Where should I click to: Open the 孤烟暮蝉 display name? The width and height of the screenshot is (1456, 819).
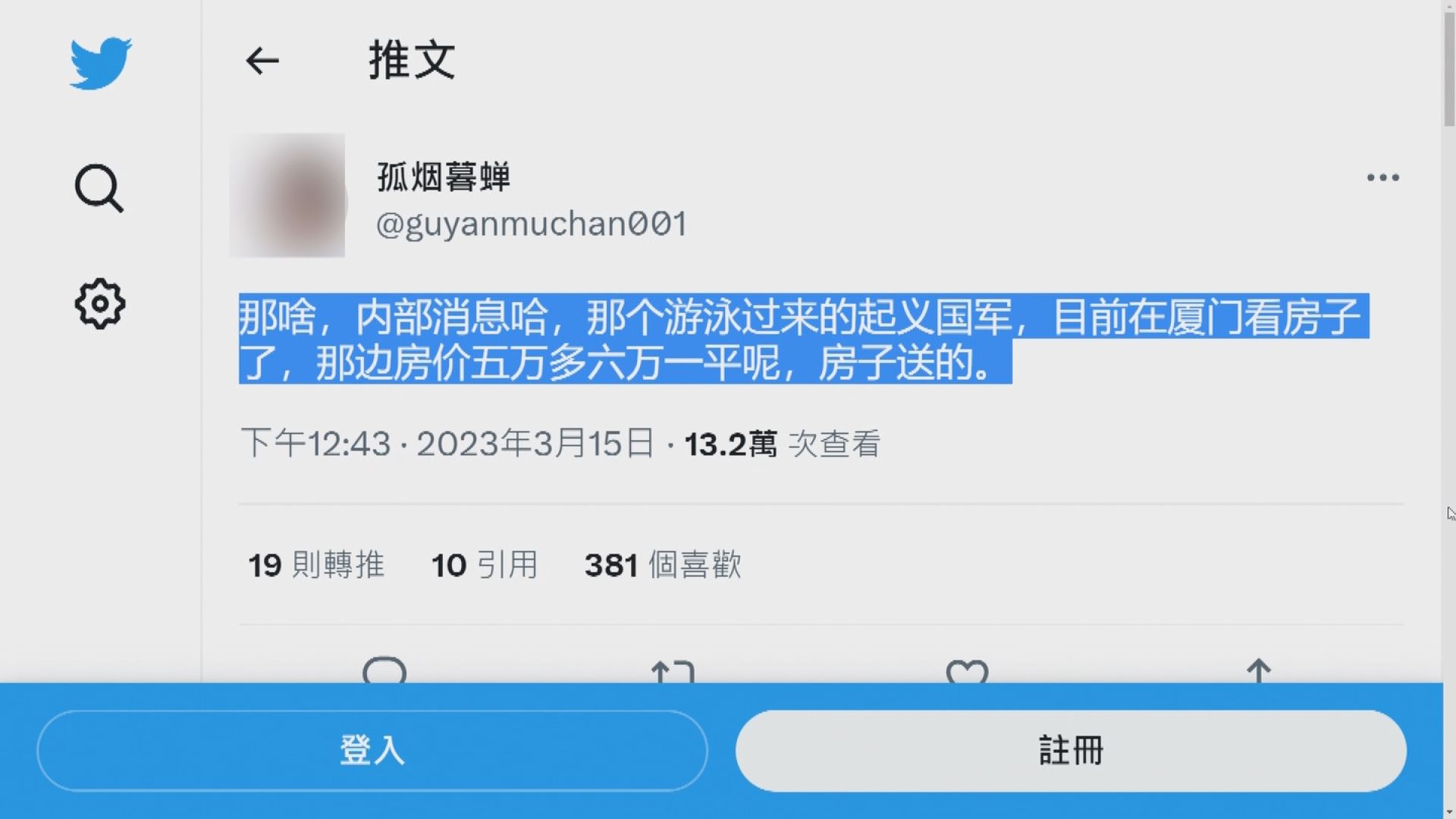point(444,177)
